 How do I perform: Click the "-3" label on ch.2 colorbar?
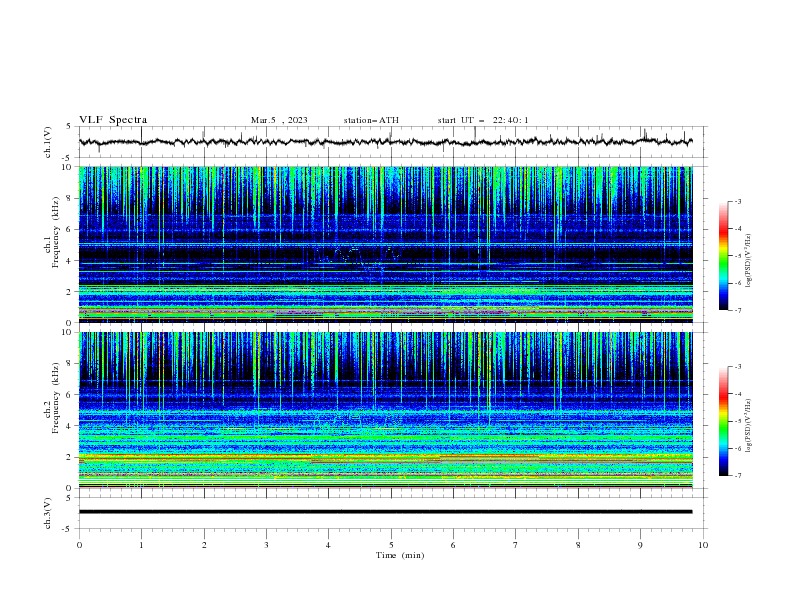[x=737, y=367]
